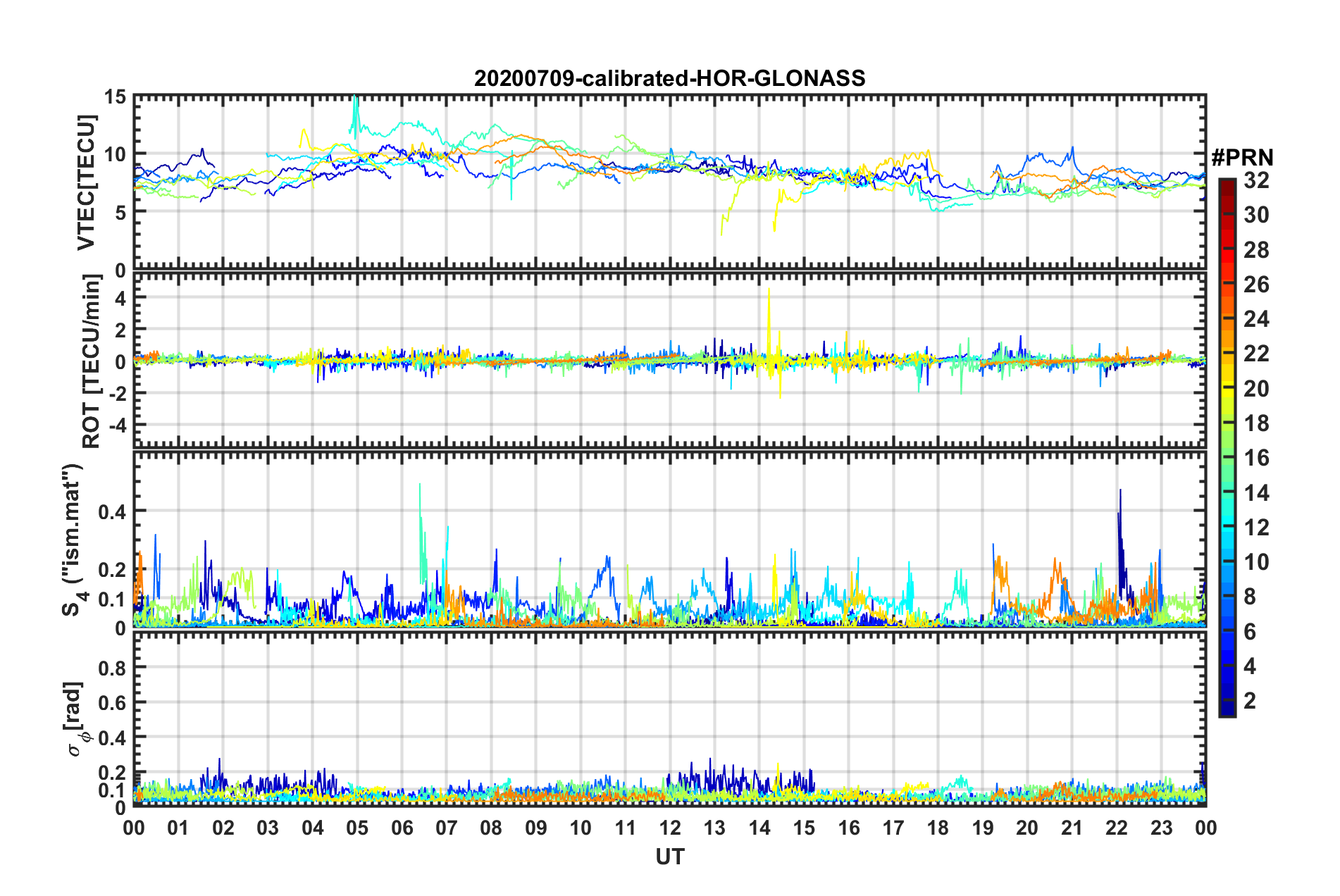Select colorbar tick label 6
1340x896 pixels.
[1250, 632]
